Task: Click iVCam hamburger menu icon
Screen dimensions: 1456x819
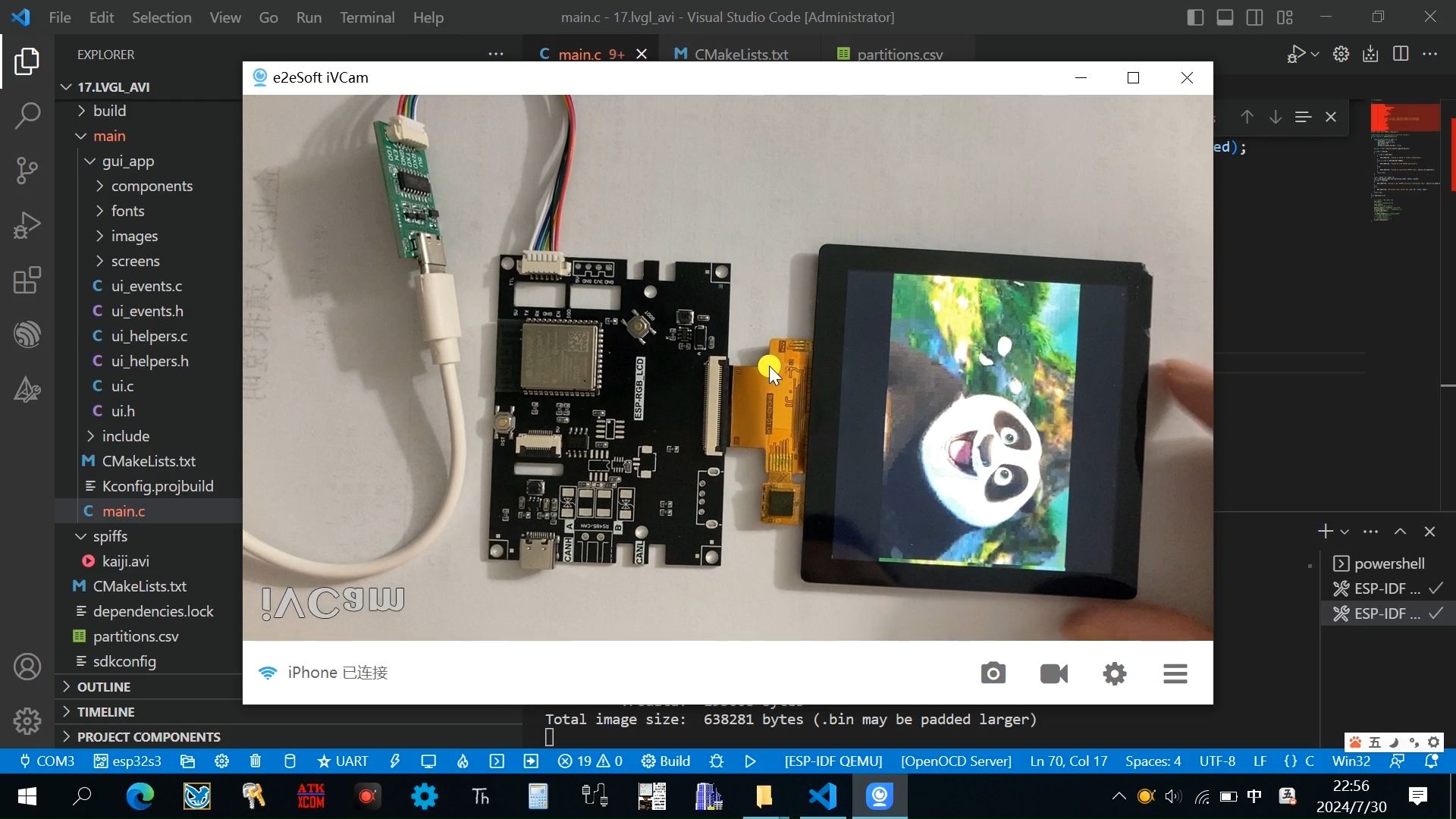Action: [x=1175, y=673]
